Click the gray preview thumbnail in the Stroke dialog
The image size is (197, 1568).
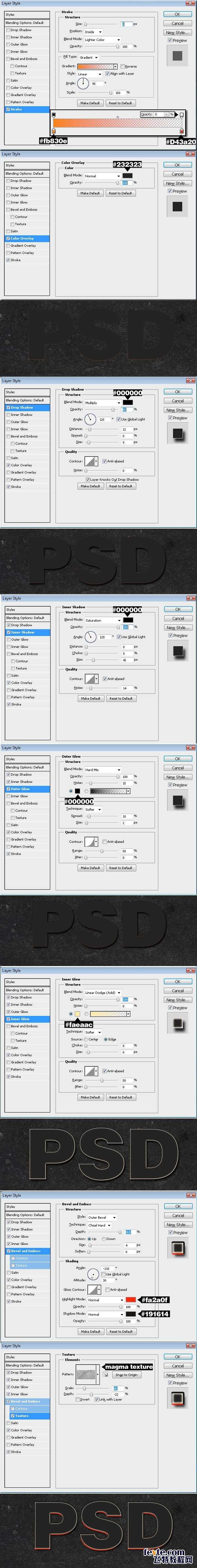[177, 56]
